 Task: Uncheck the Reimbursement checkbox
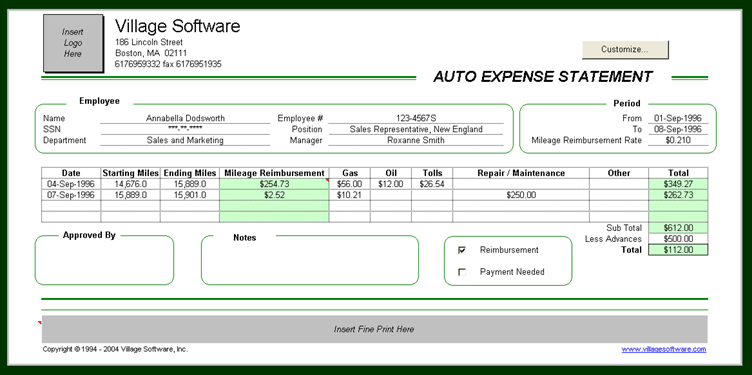pos(462,250)
